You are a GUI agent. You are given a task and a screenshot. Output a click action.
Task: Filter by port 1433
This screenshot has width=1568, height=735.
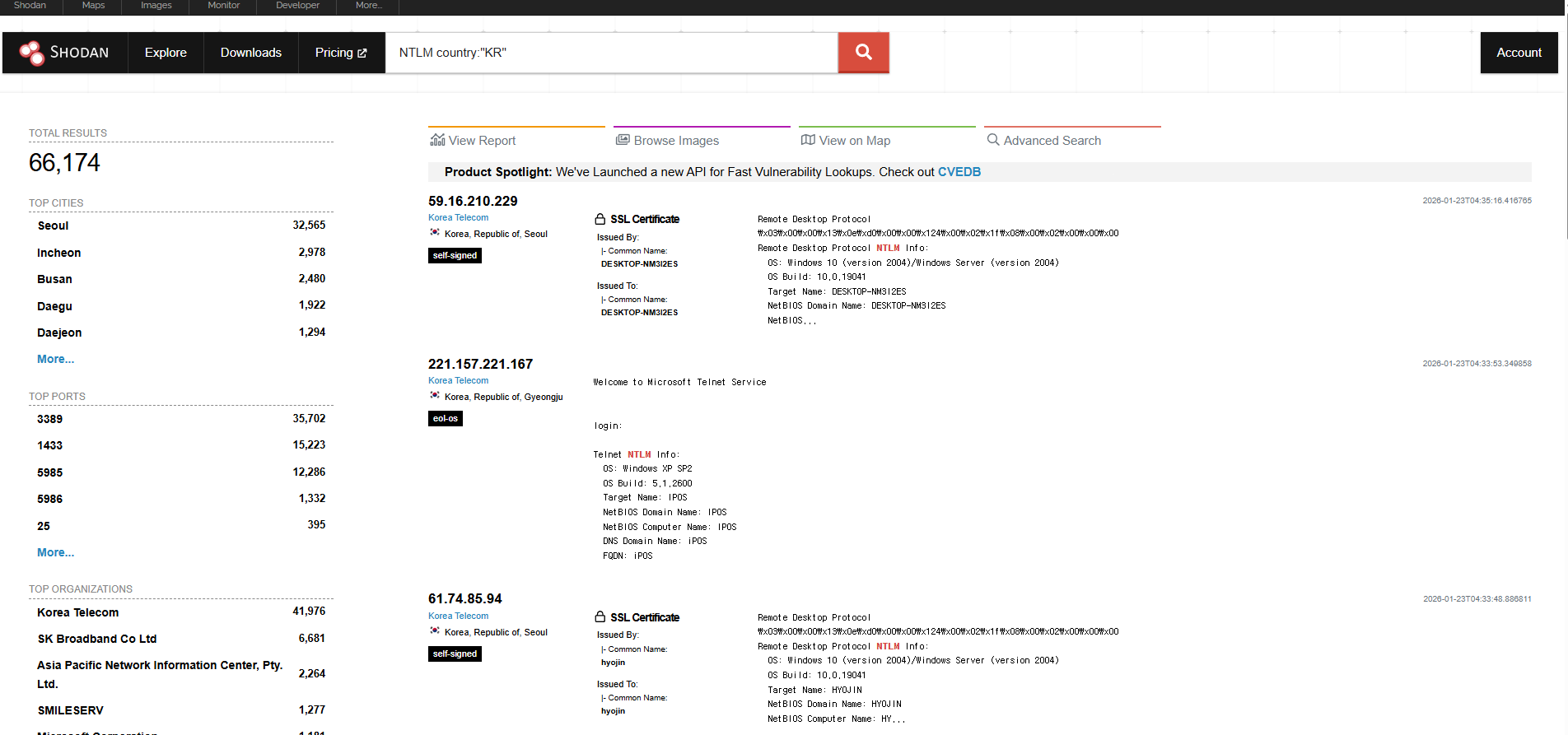pos(49,445)
